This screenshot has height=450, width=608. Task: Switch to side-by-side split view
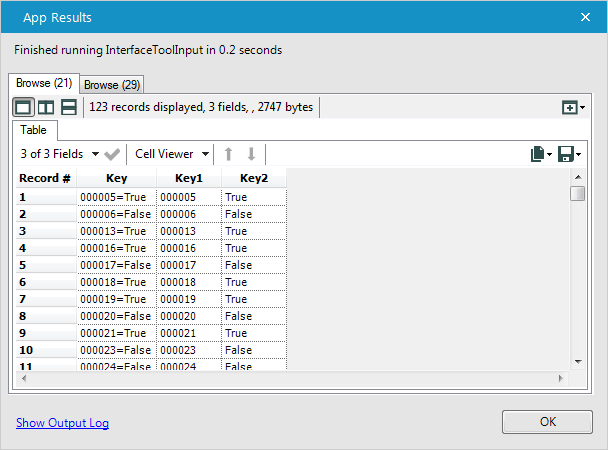(x=46, y=107)
